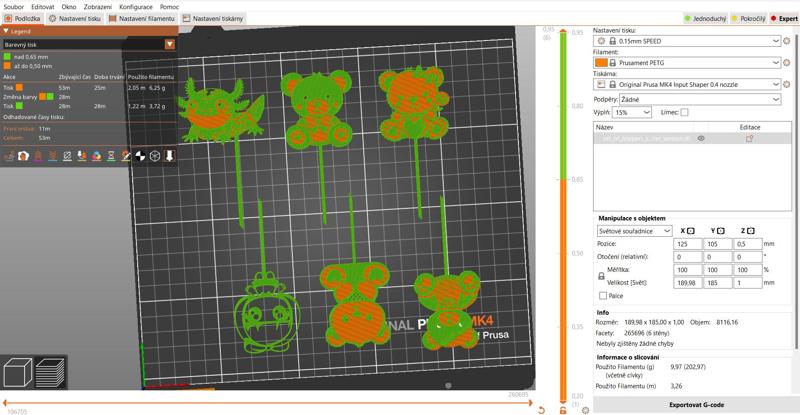Open the Editovat menu

[42, 7]
